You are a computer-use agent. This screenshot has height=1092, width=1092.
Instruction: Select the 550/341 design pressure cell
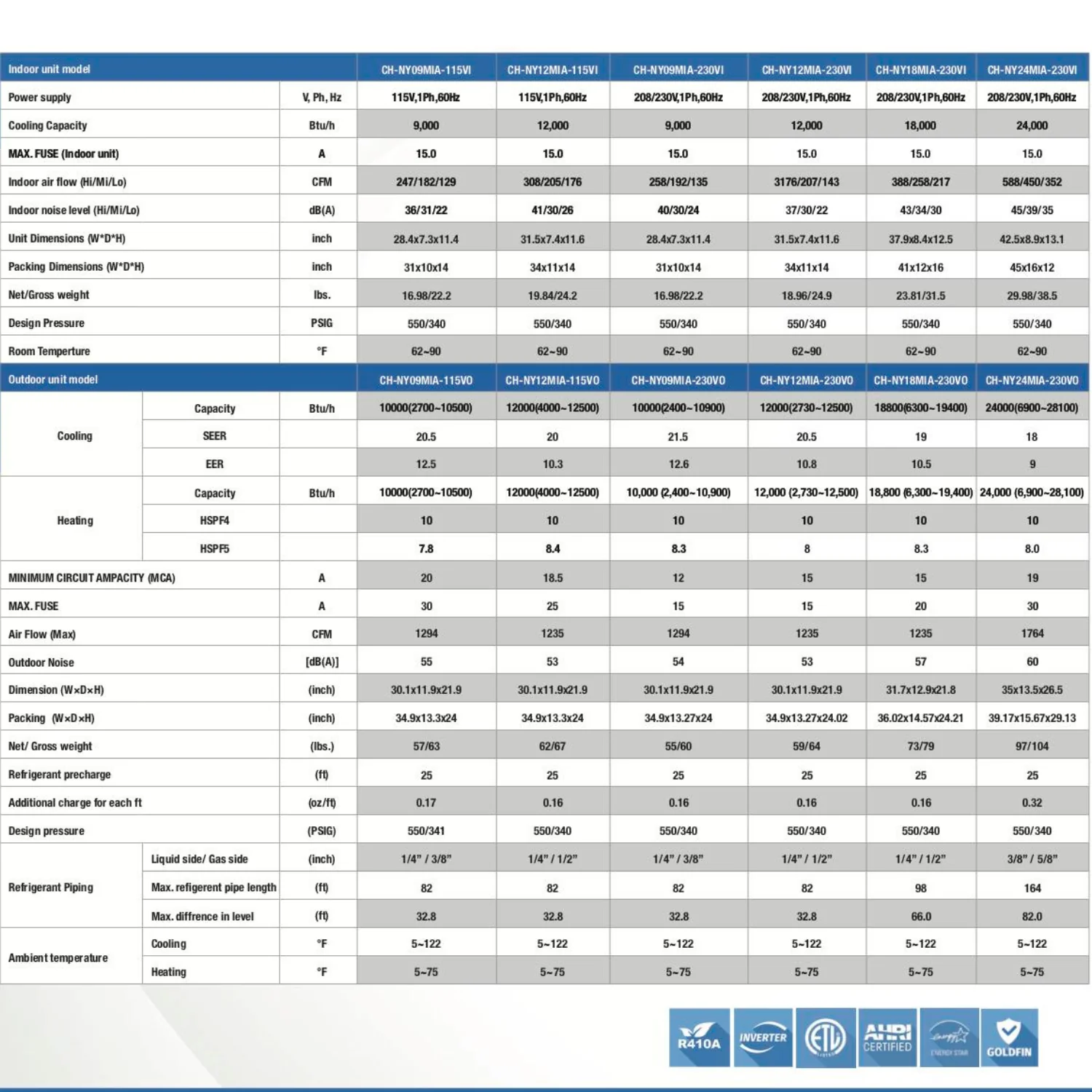tap(426, 831)
